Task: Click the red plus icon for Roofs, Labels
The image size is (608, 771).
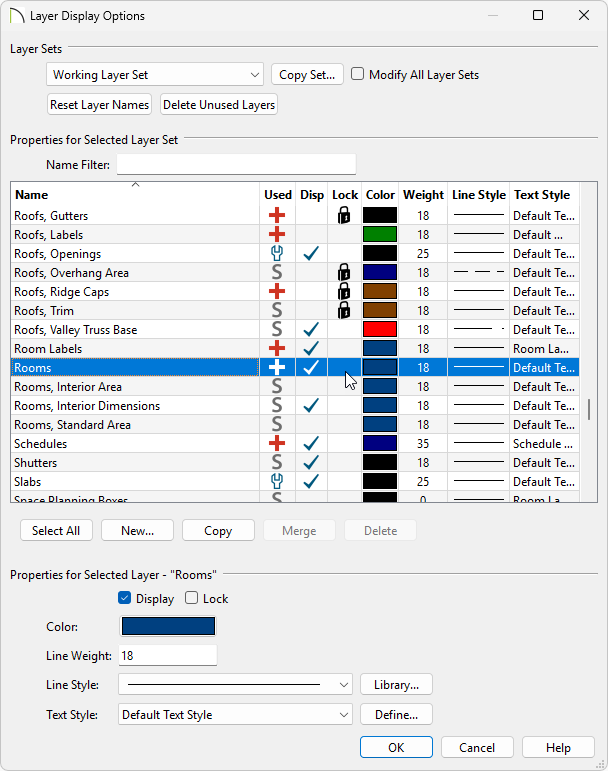Action: point(277,234)
